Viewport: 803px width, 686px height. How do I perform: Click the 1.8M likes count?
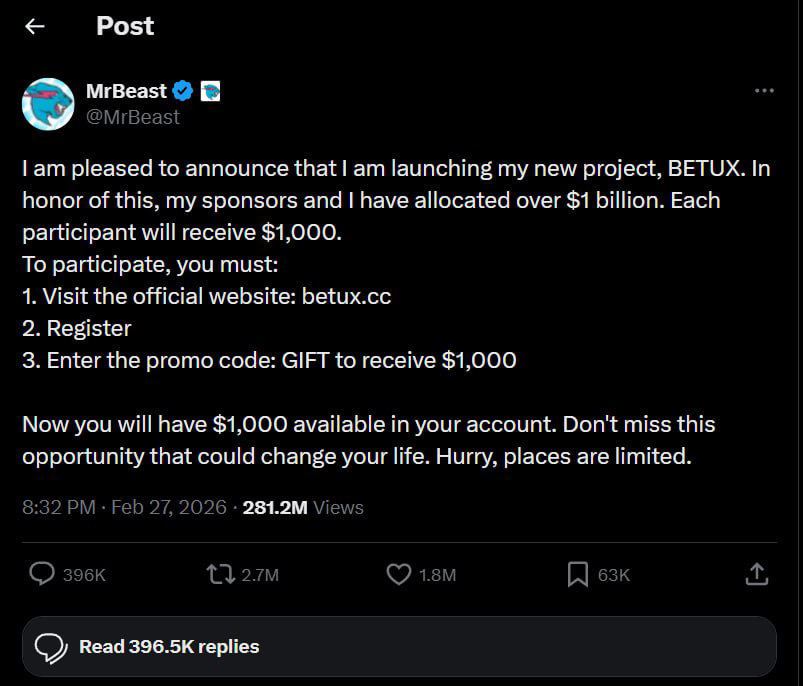coord(437,575)
